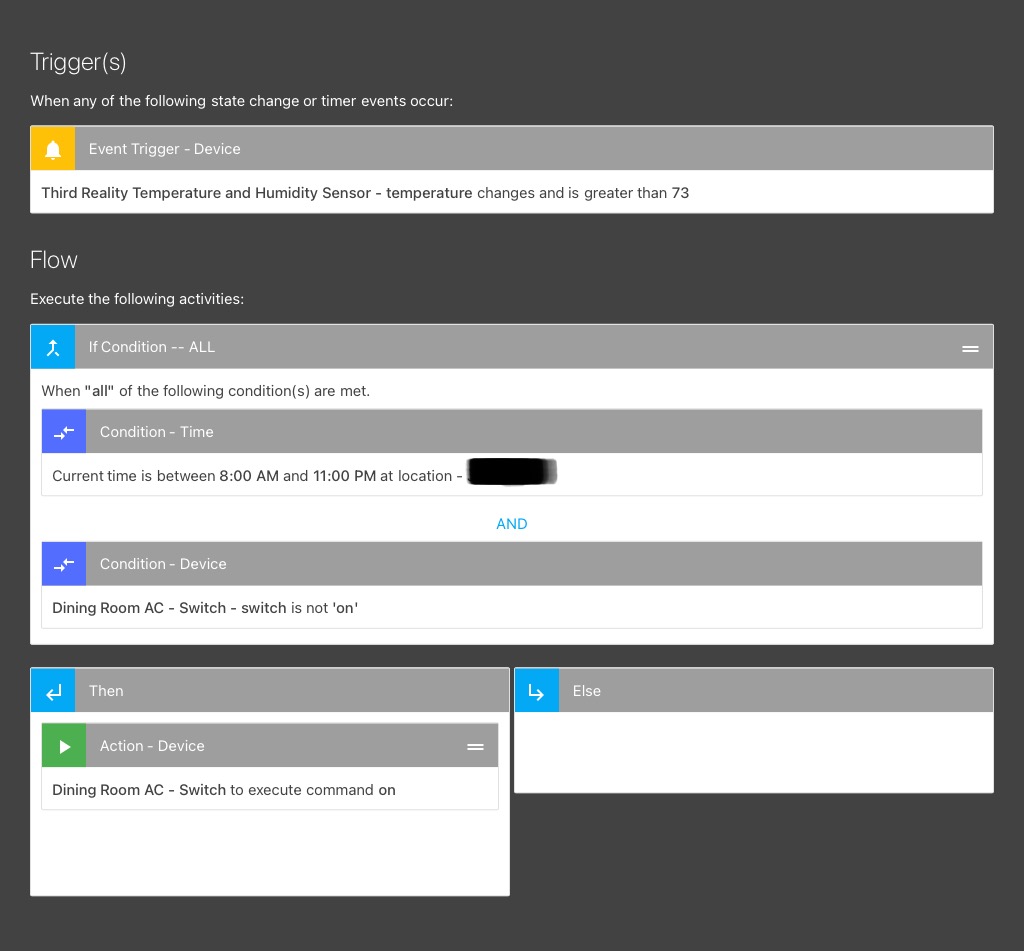Open the Event Trigger - Device header
The height and width of the screenshot is (951, 1024).
(x=512, y=149)
